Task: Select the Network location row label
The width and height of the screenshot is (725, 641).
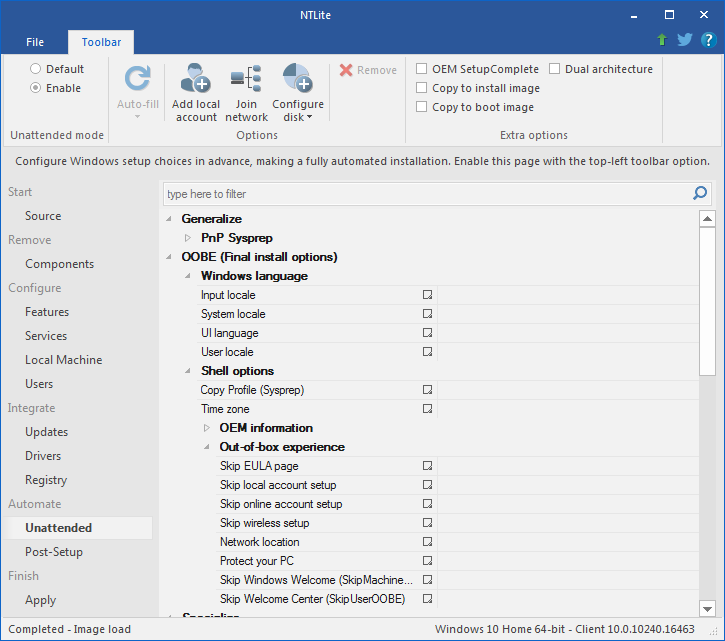Action: [259, 542]
